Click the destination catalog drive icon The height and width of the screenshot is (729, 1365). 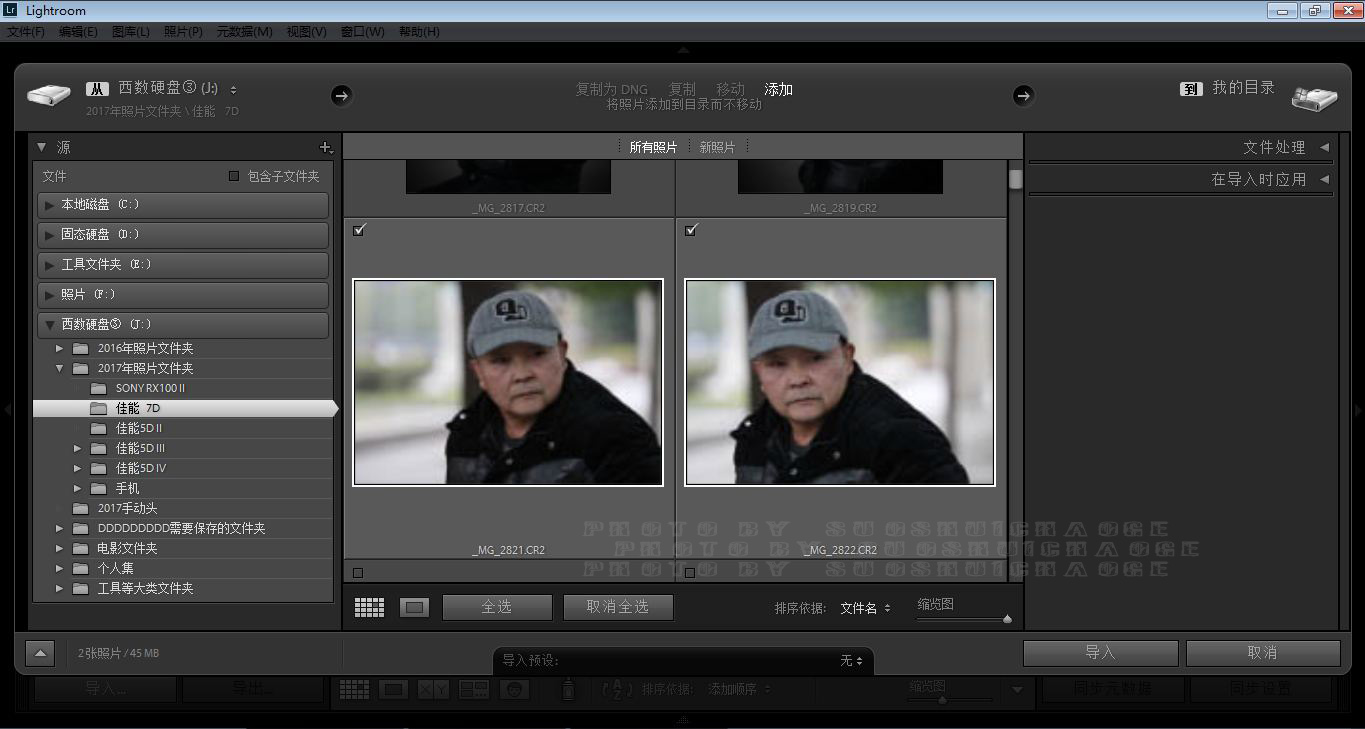click(1314, 97)
